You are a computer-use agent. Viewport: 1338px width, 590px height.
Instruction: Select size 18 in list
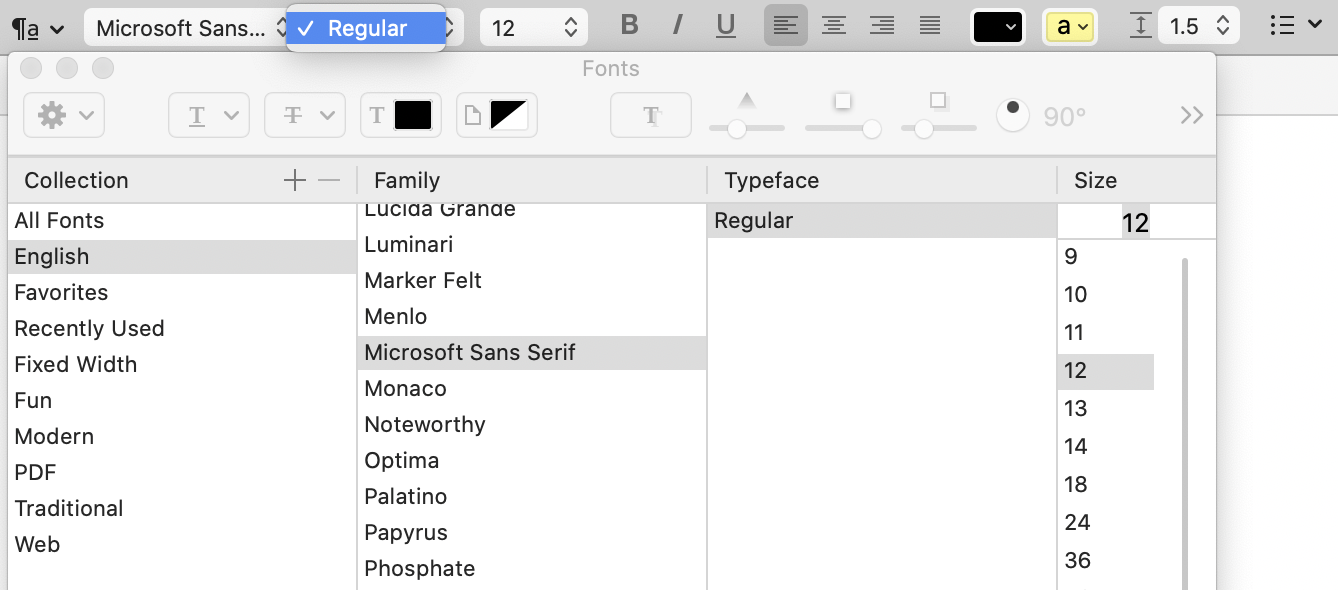(1106, 485)
